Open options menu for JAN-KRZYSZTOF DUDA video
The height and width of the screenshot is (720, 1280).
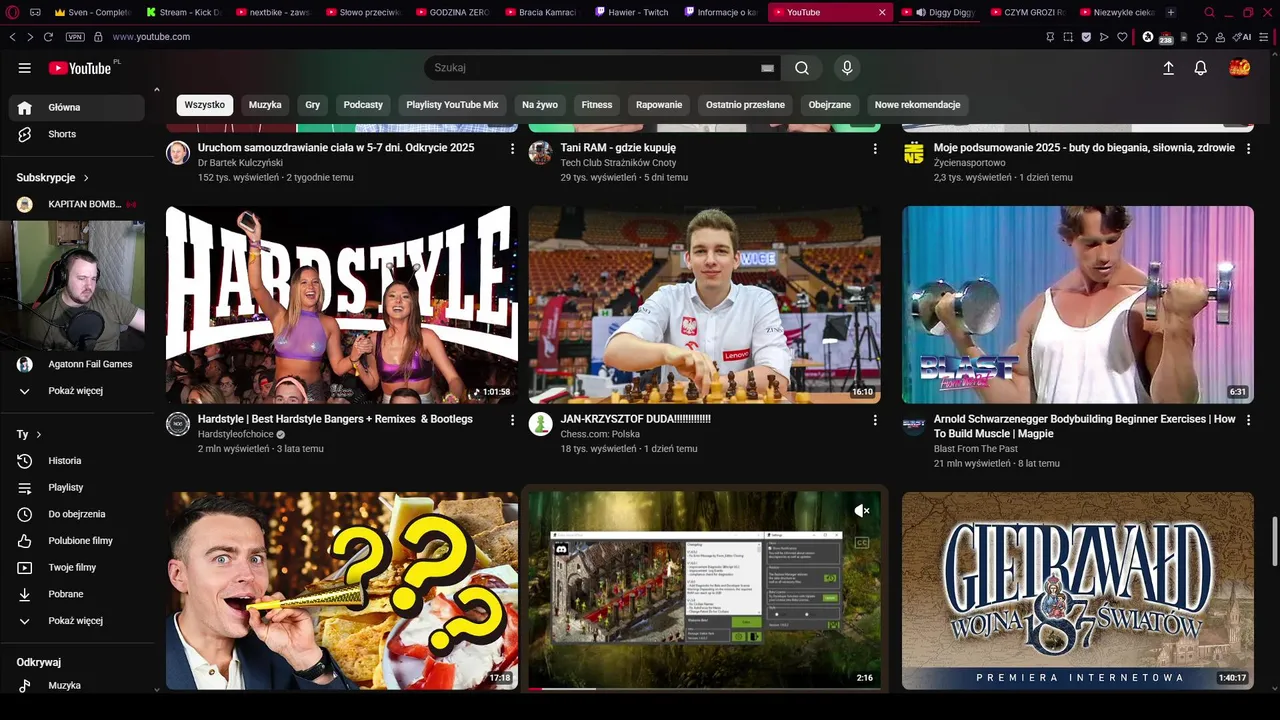point(875,420)
